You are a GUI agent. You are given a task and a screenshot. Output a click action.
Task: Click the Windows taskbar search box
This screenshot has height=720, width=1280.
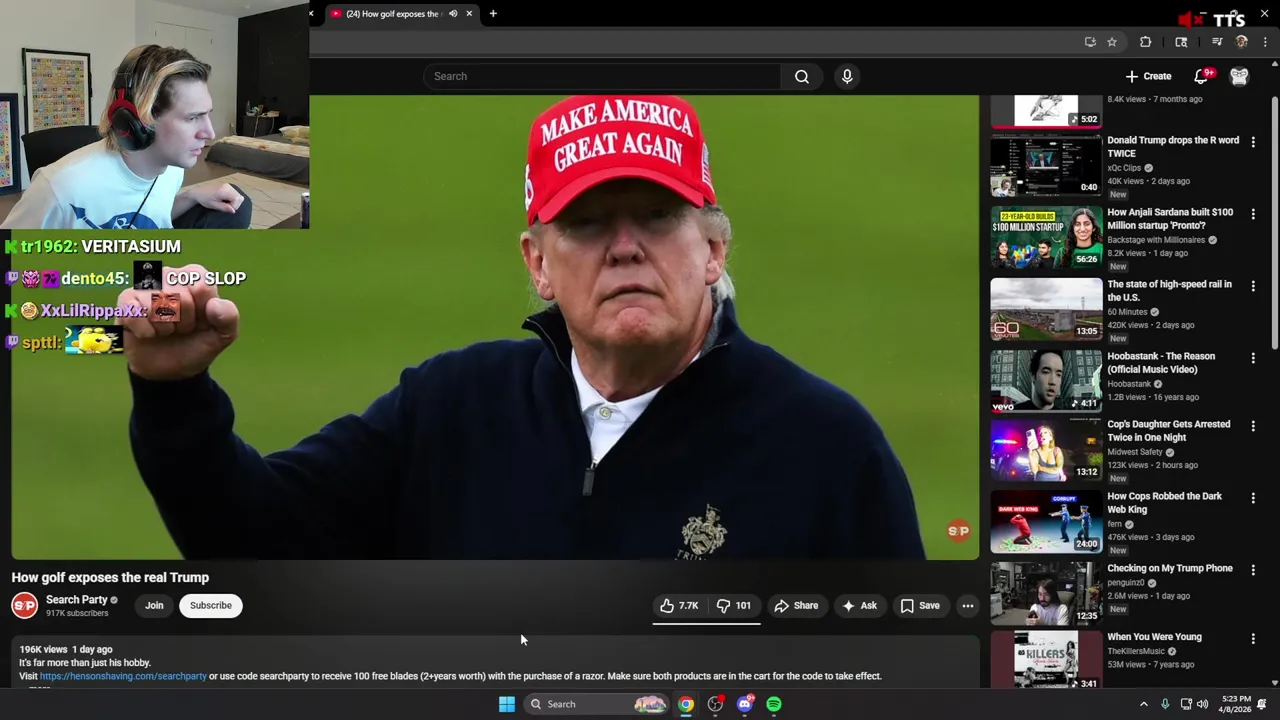[x=595, y=704]
